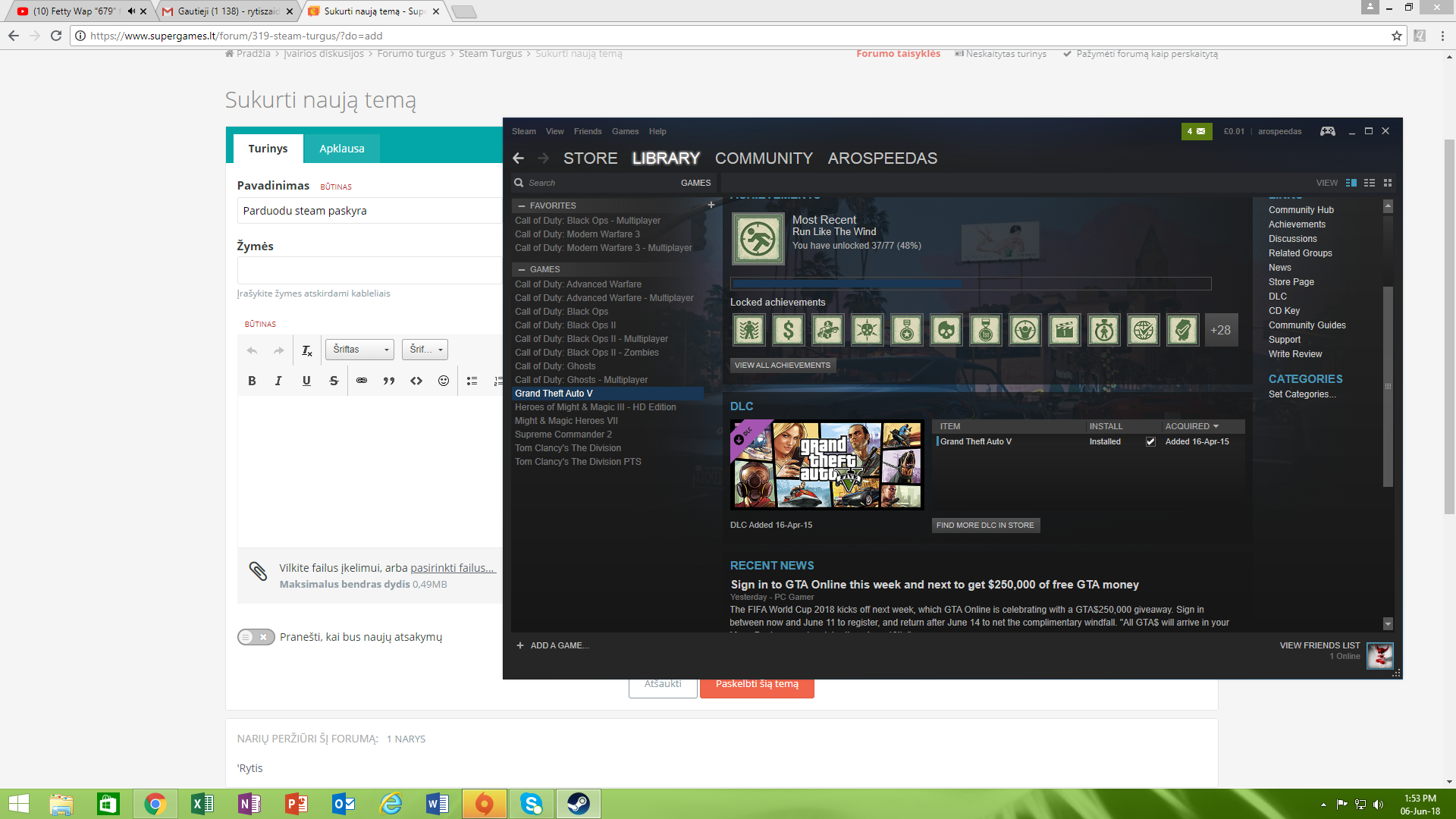The width and height of the screenshot is (1456, 819).
Task: Click the remove formatting icon
Action: tap(306, 350)
